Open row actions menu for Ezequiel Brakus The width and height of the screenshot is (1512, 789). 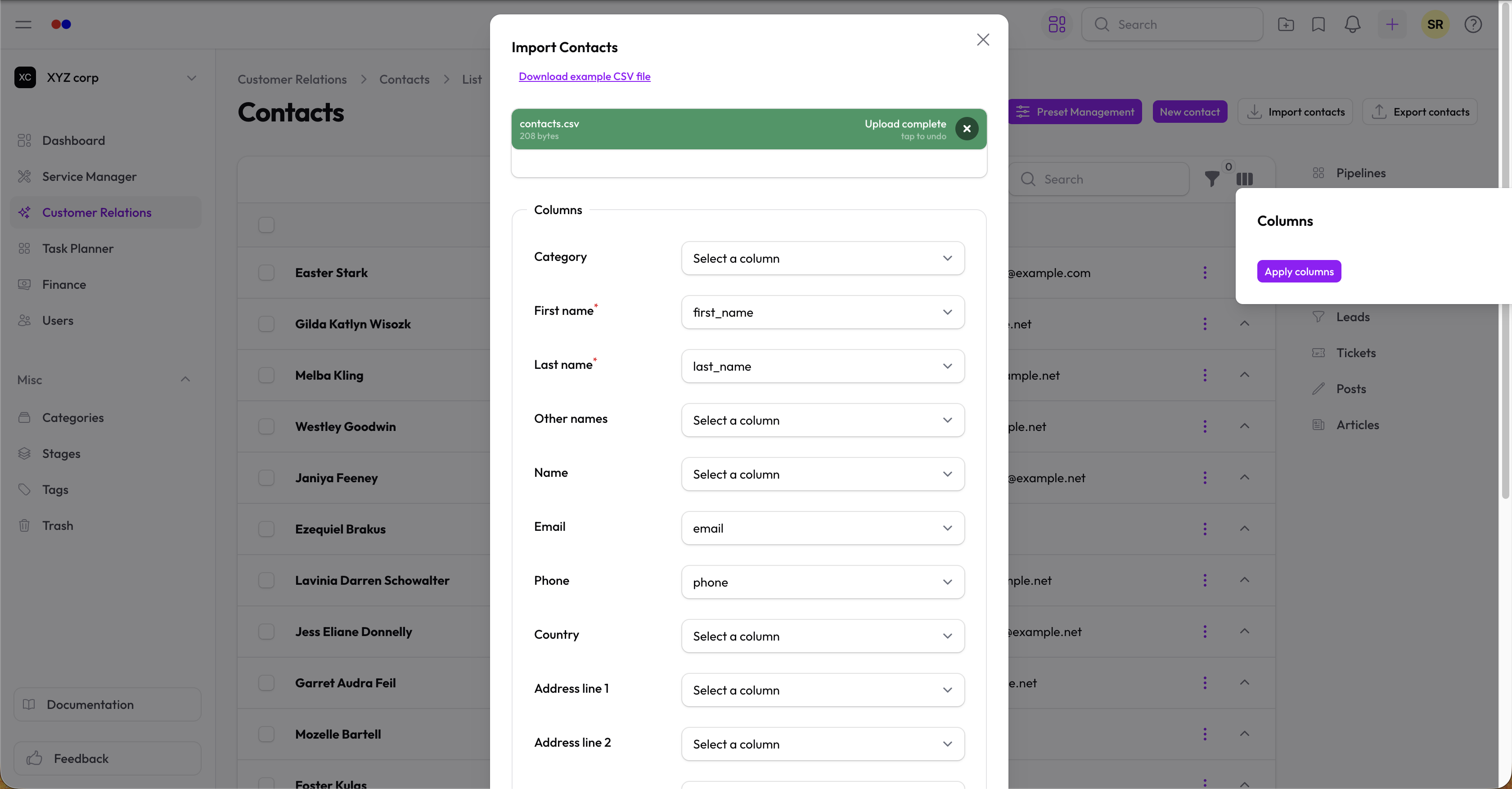pos(1205,529)
